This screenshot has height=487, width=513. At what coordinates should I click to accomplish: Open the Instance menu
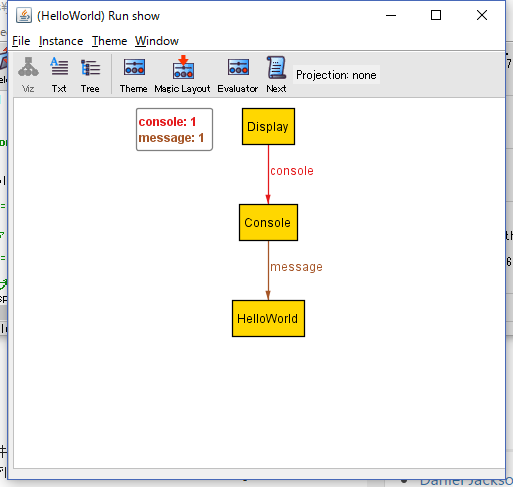[x=61, y=41]
